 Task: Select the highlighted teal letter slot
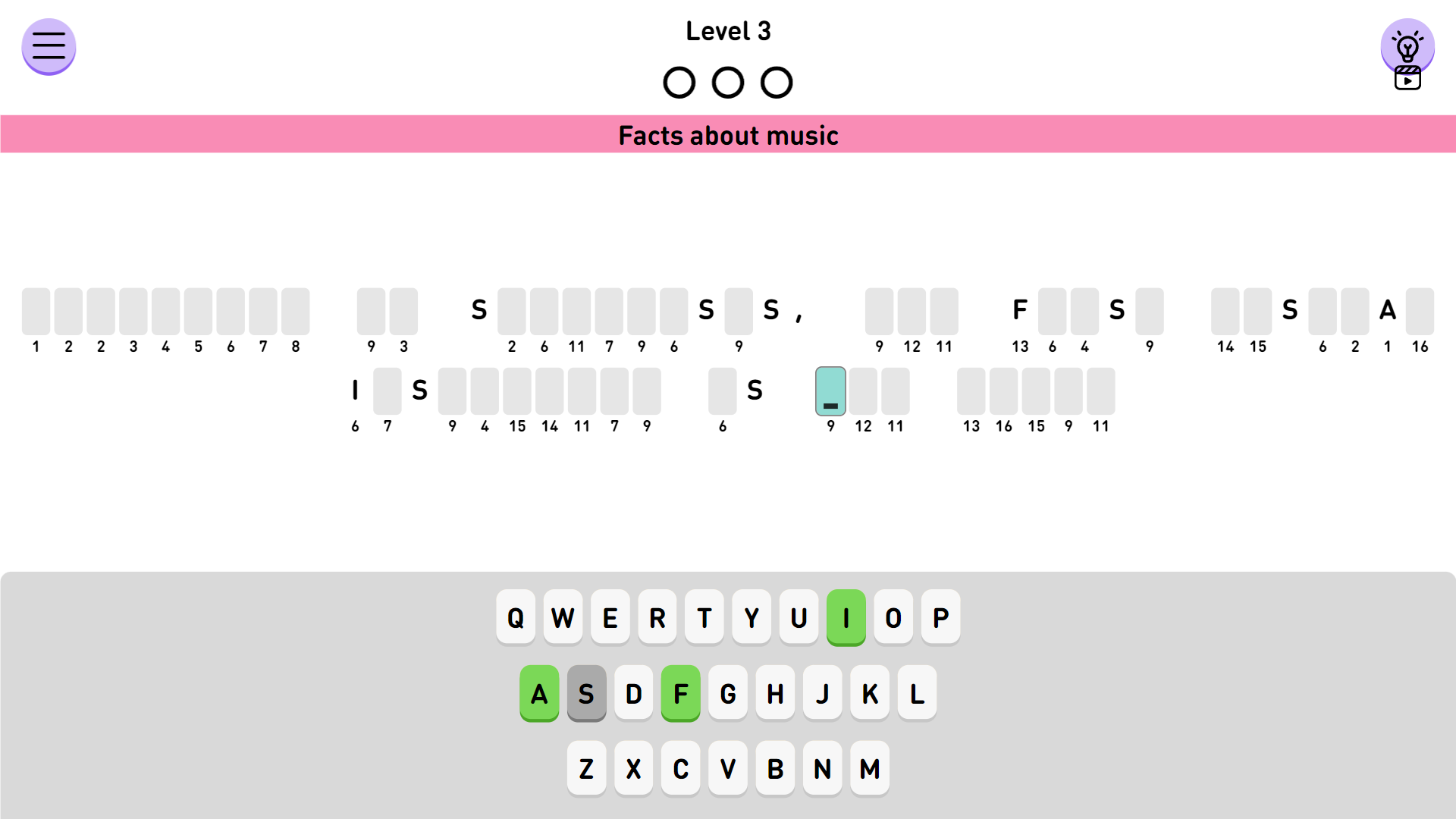tap(830, 391)
